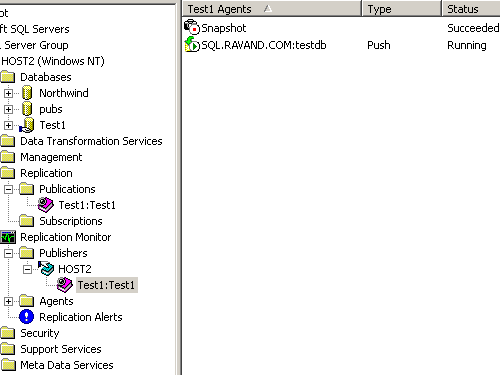Screen dimensions: 500x375
Task: Collapse the HOST2 publisher node
Action: [27, 269]
